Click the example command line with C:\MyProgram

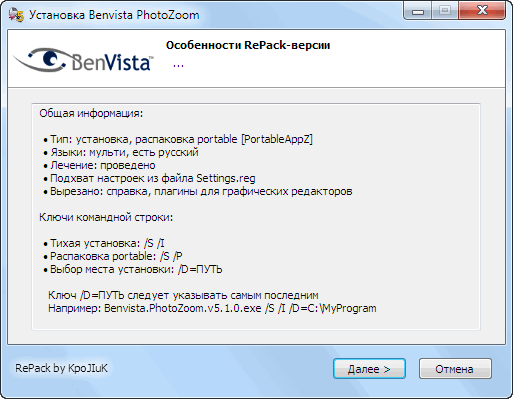point(212,308)
